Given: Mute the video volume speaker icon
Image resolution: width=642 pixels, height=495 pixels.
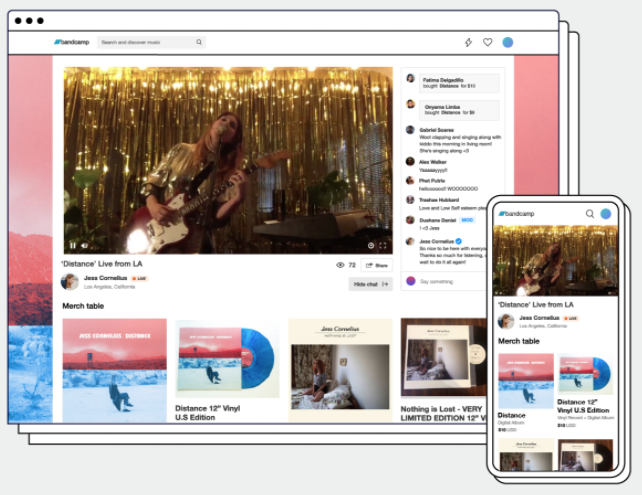Looking at the screenshot, I should pyautogui.click(x=84, y=245).
